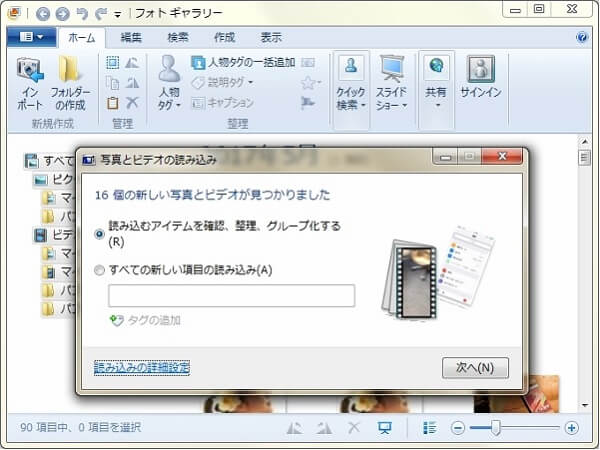The image size is (600, 450).
Task: Click the vertical scrollbar down arrow
Action: (x=584, y=405)
